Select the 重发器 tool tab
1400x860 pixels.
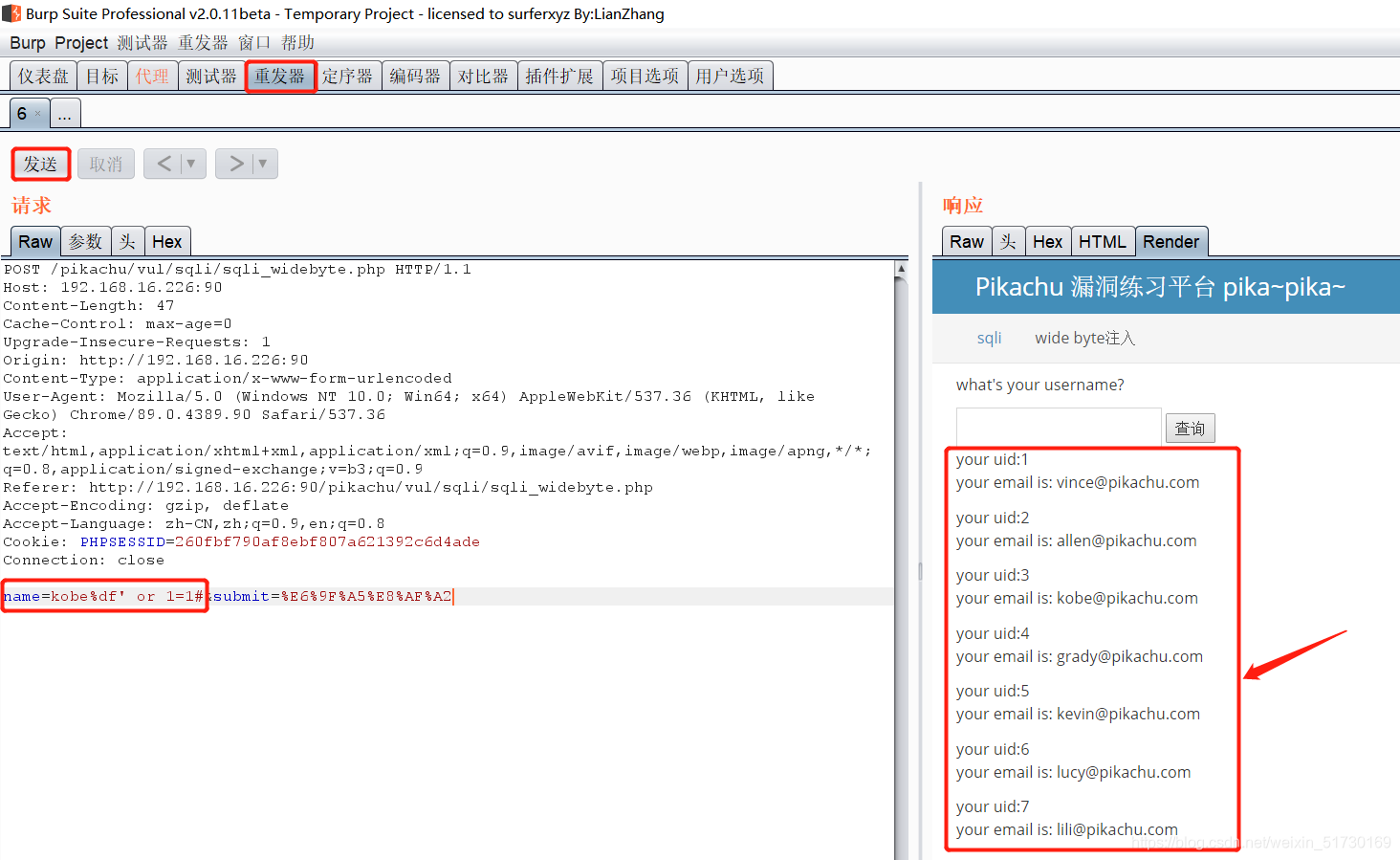[x=280, y=76]
